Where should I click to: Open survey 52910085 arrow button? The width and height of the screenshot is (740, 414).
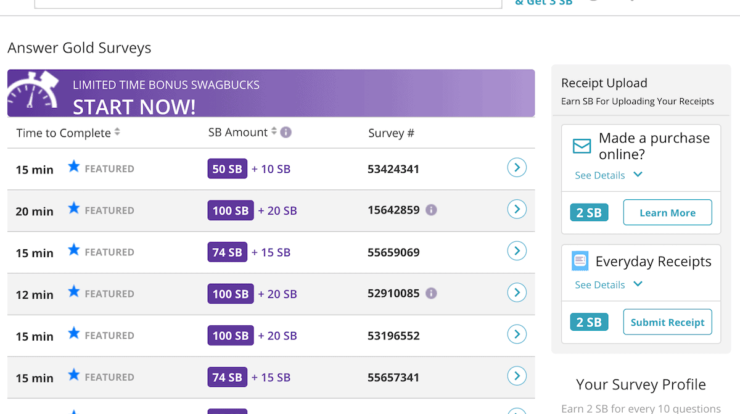517,293
